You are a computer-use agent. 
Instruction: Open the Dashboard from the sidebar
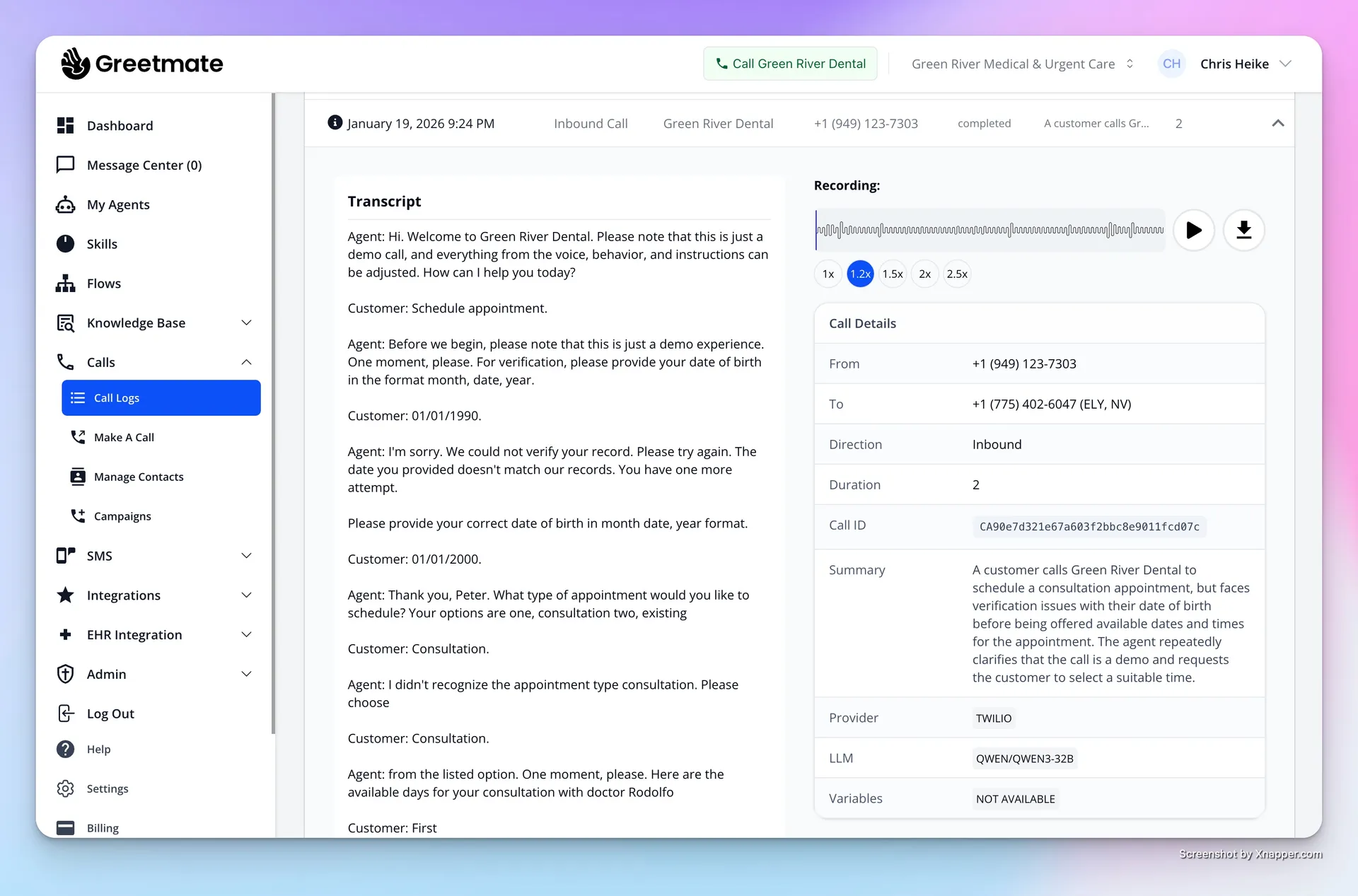(x=120, y=125)
